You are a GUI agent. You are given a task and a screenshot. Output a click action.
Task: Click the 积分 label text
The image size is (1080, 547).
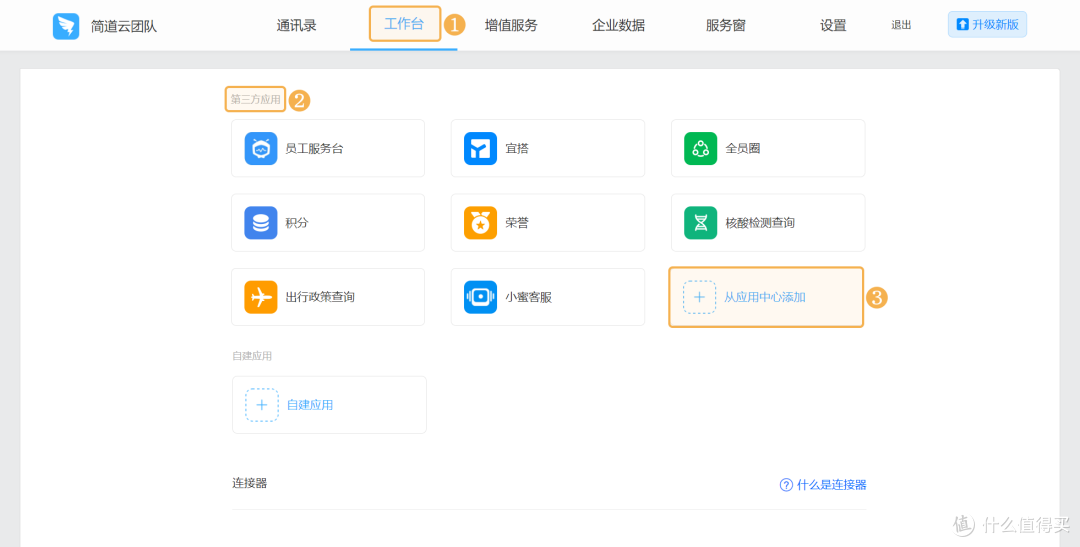coord(297,223)
